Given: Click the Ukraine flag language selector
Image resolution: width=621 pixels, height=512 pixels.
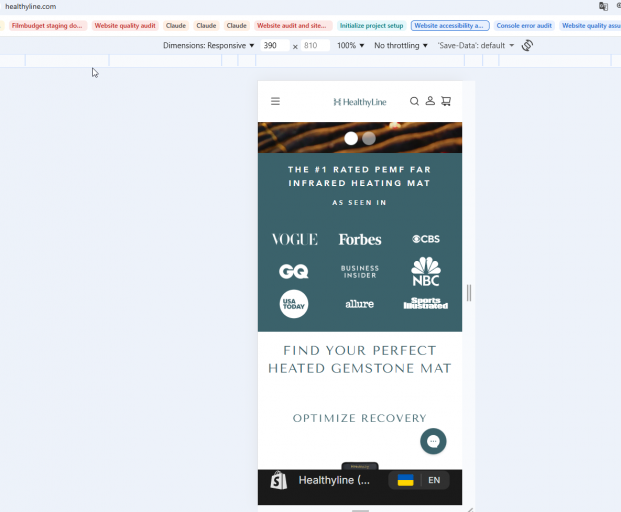Looking at the screenshot, I should pyautogui.click(x=406, y=480).
